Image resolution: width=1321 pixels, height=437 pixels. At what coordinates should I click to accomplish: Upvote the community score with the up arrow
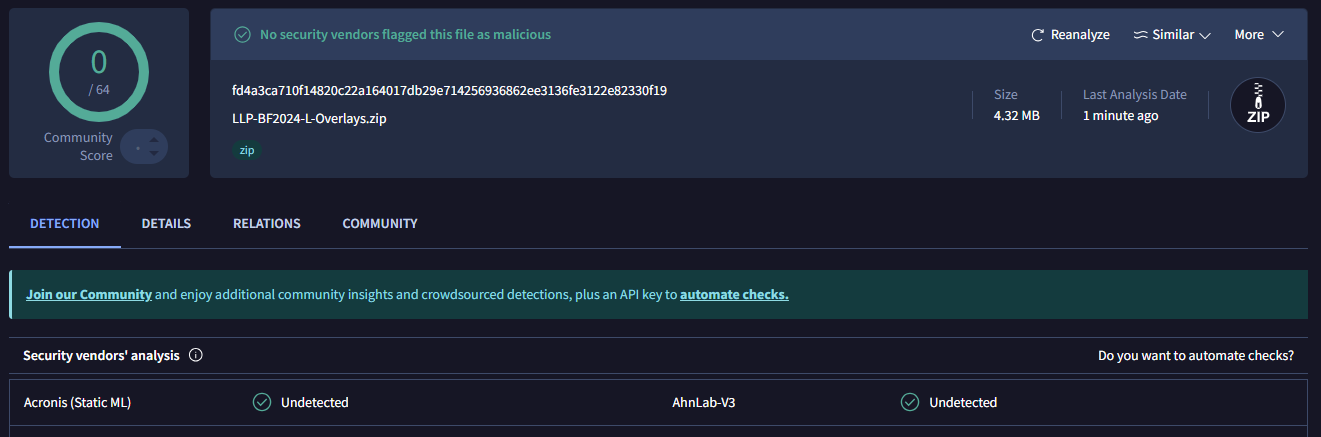[x=153, y=140]
